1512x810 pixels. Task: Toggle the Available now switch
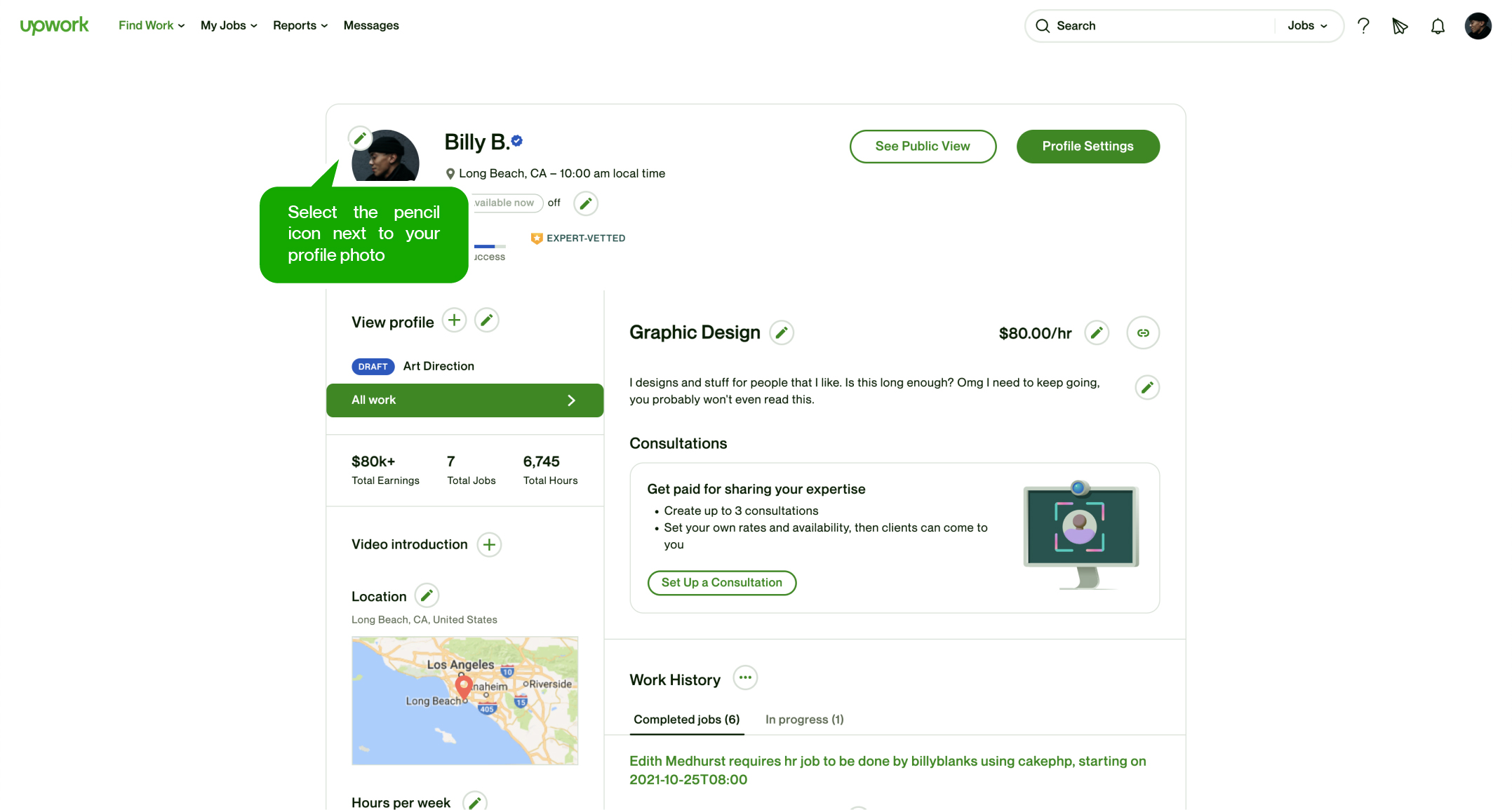tap(508, 203)
